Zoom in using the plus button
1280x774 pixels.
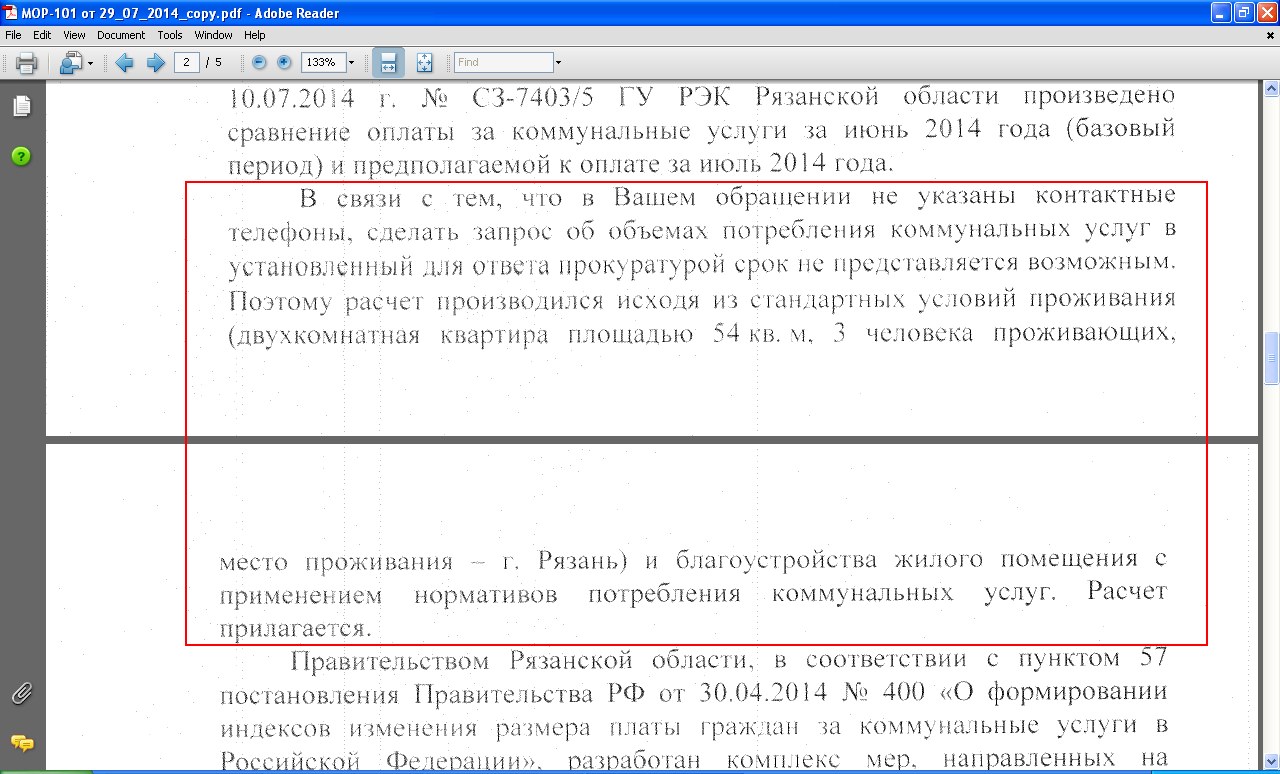point(284,63)
